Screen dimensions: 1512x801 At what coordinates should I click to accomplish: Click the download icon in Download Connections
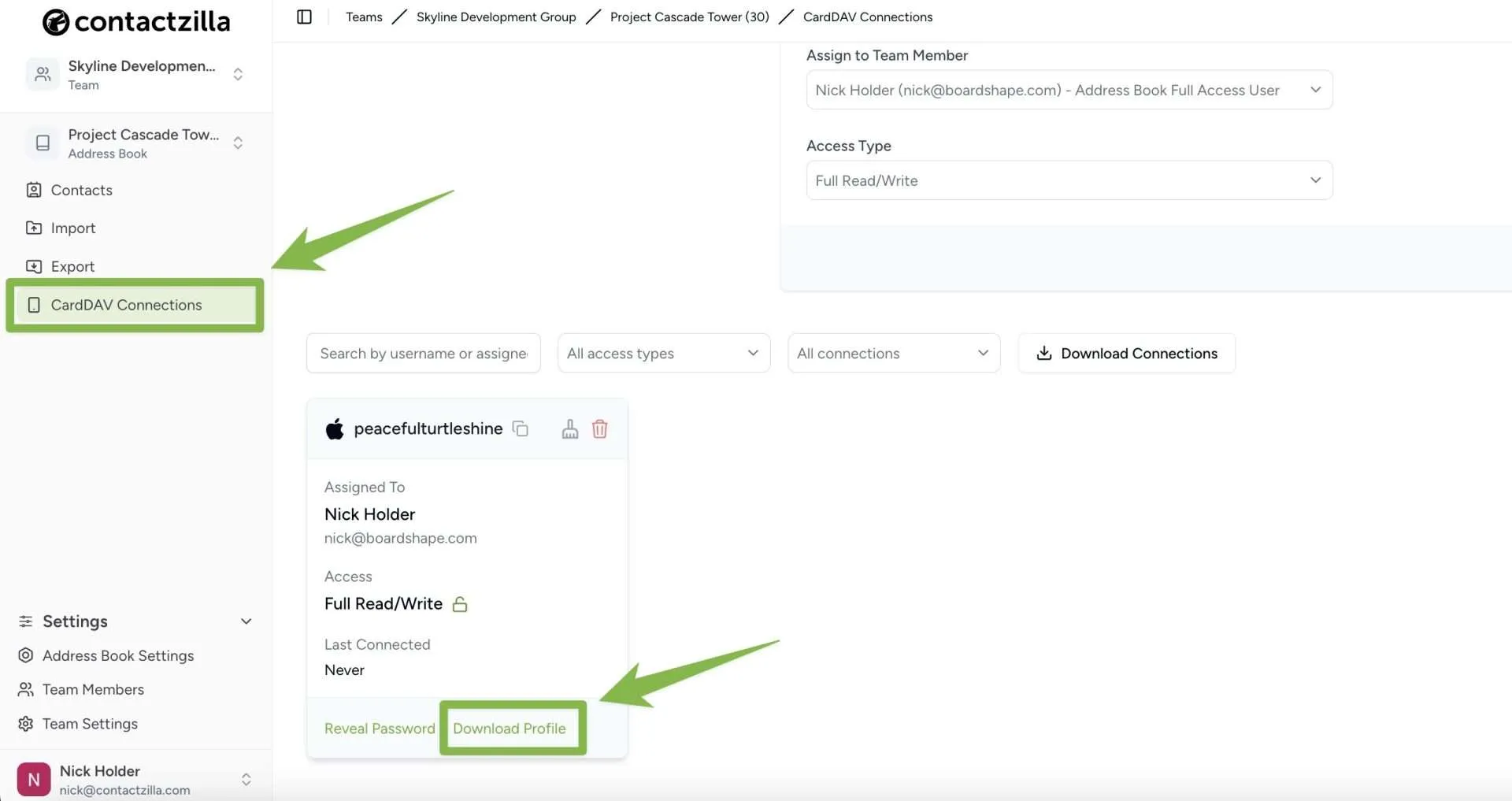1044,353
